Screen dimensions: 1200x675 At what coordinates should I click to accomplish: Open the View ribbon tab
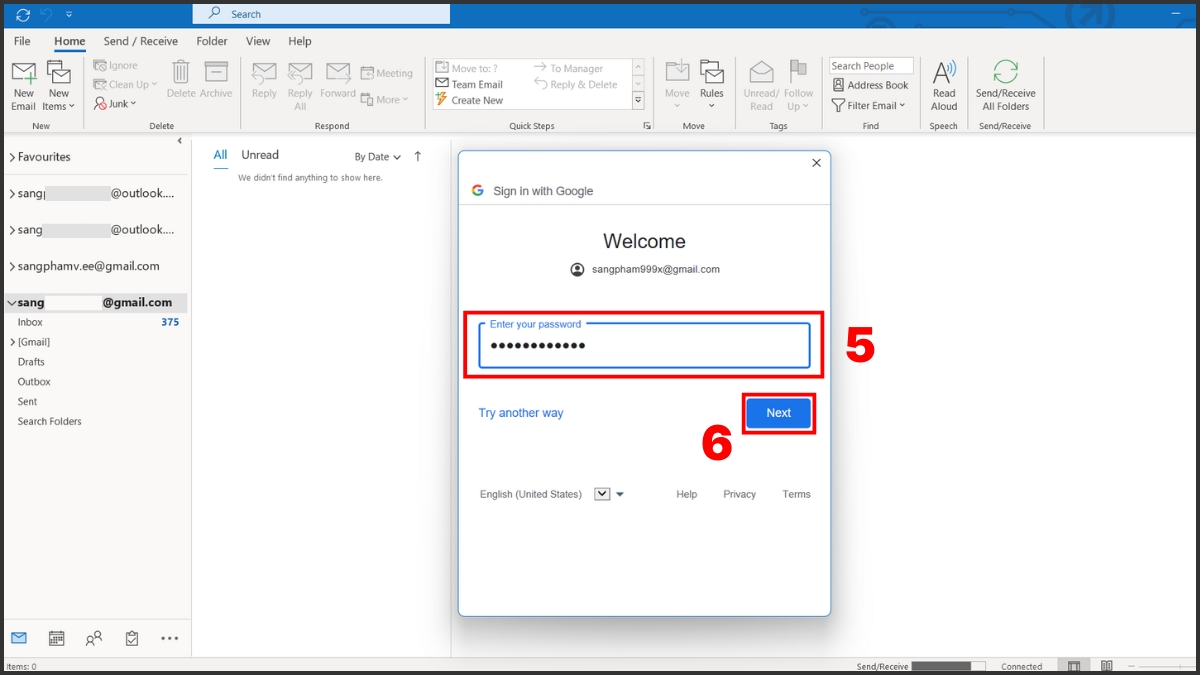(x=258, y=41)
